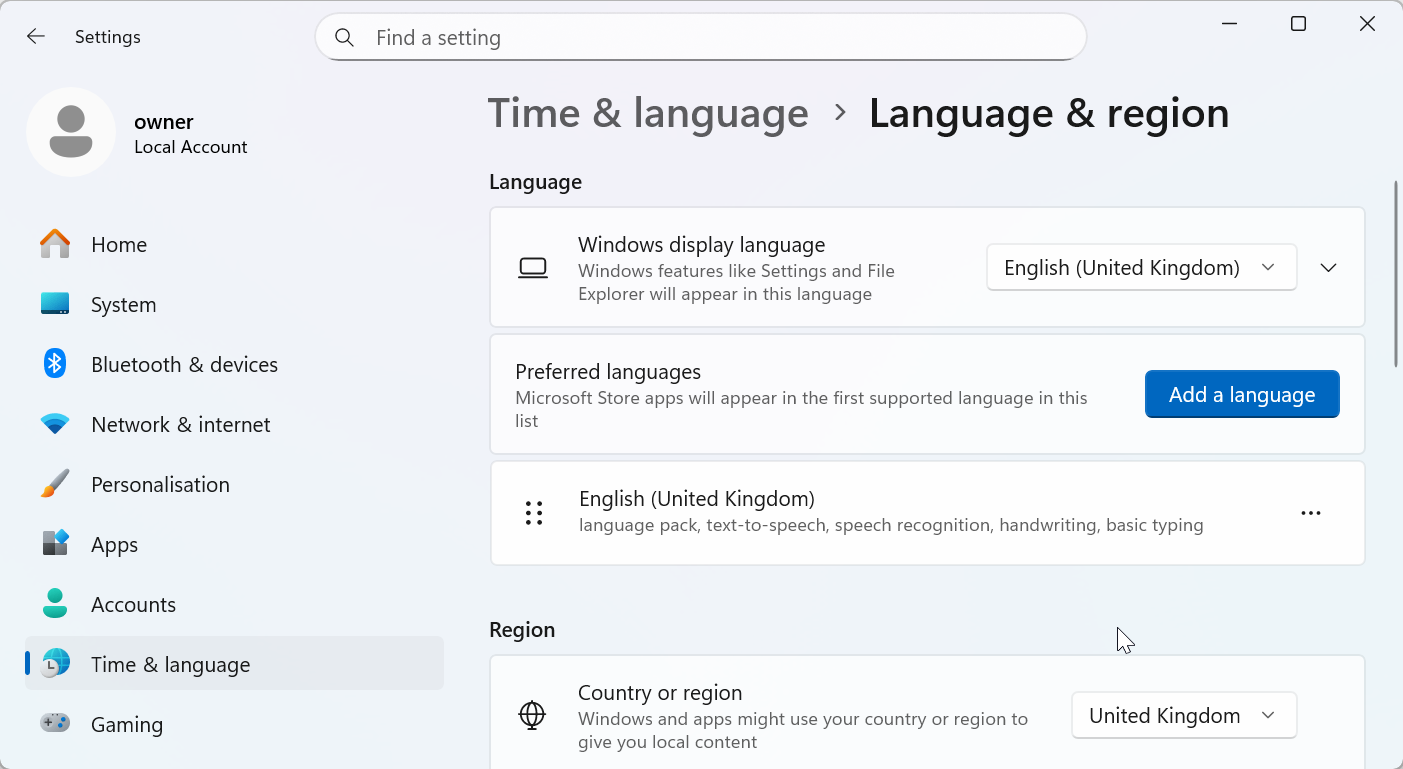Open more options for English (United Kingdom)

pos(1310,513)
